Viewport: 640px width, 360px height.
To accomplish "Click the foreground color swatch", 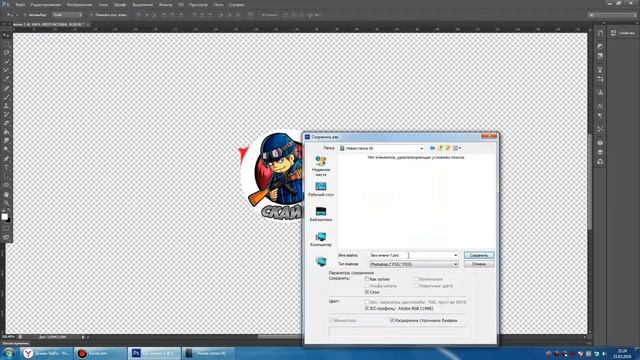I will (4, 217).
